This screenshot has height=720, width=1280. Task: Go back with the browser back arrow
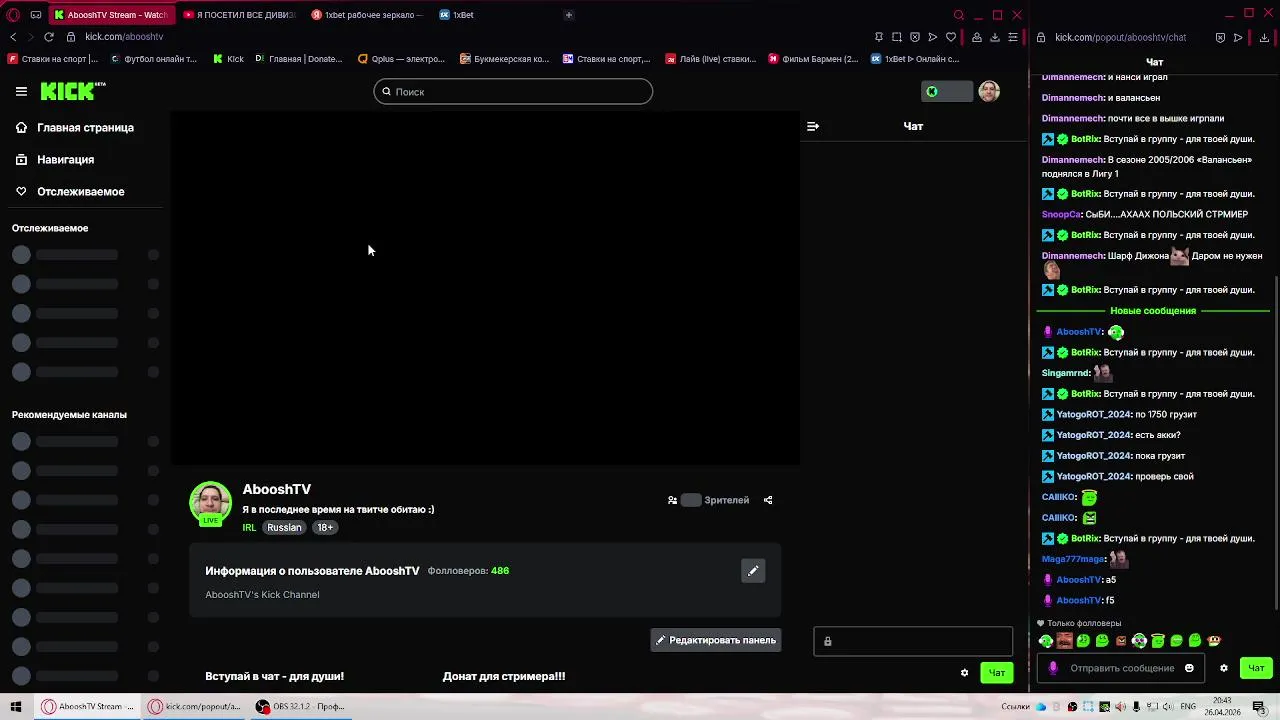(x=13, y=37)
